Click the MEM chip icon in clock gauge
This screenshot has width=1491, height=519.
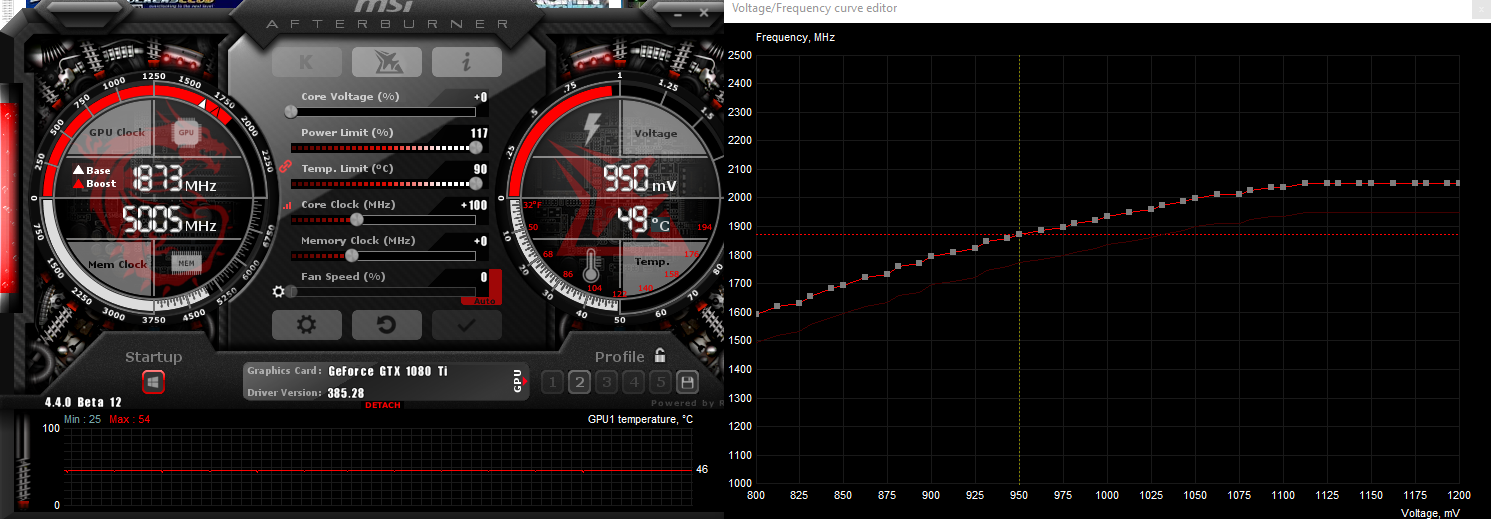(185, 263)
